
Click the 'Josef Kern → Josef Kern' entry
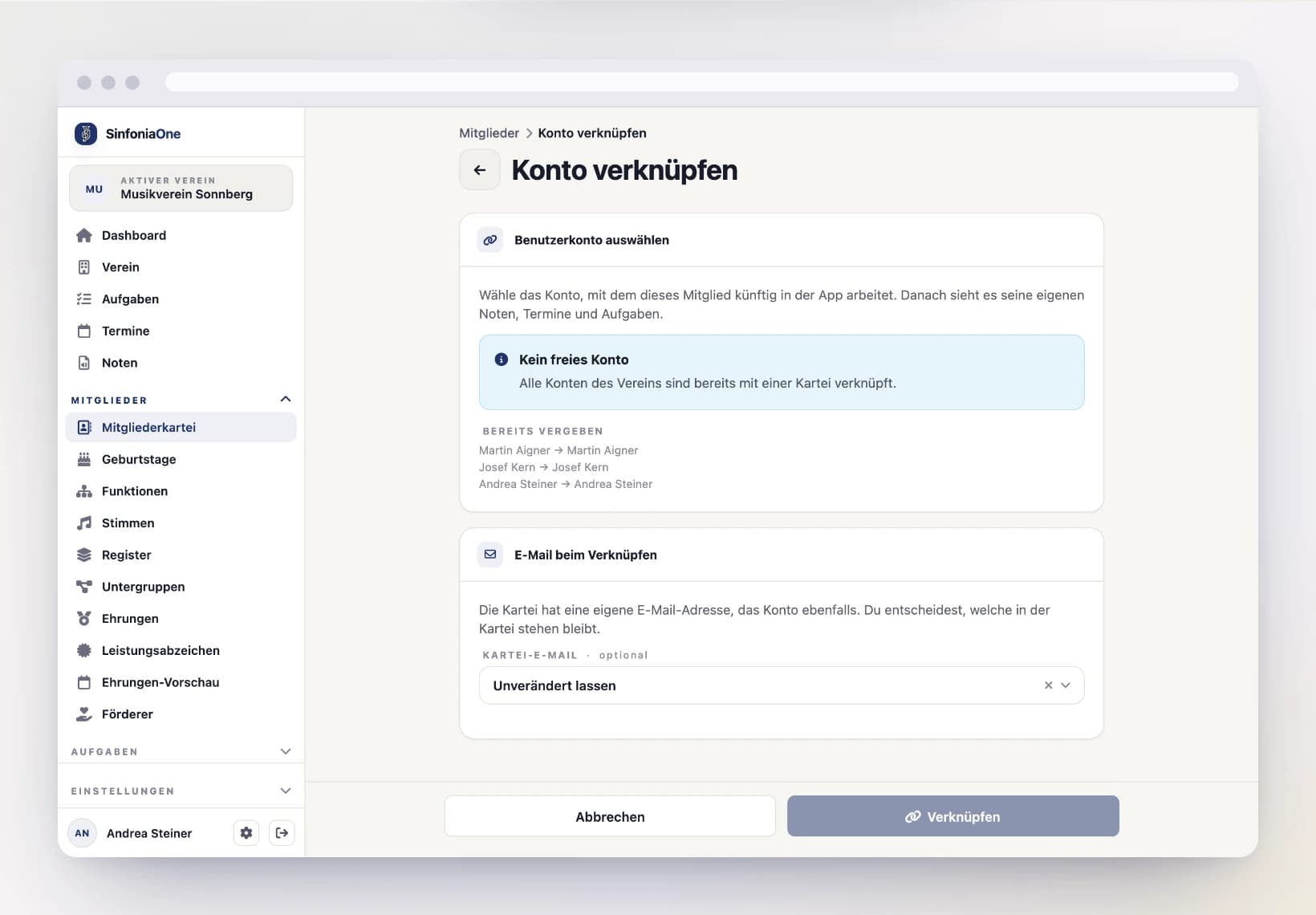coord(544,467)
